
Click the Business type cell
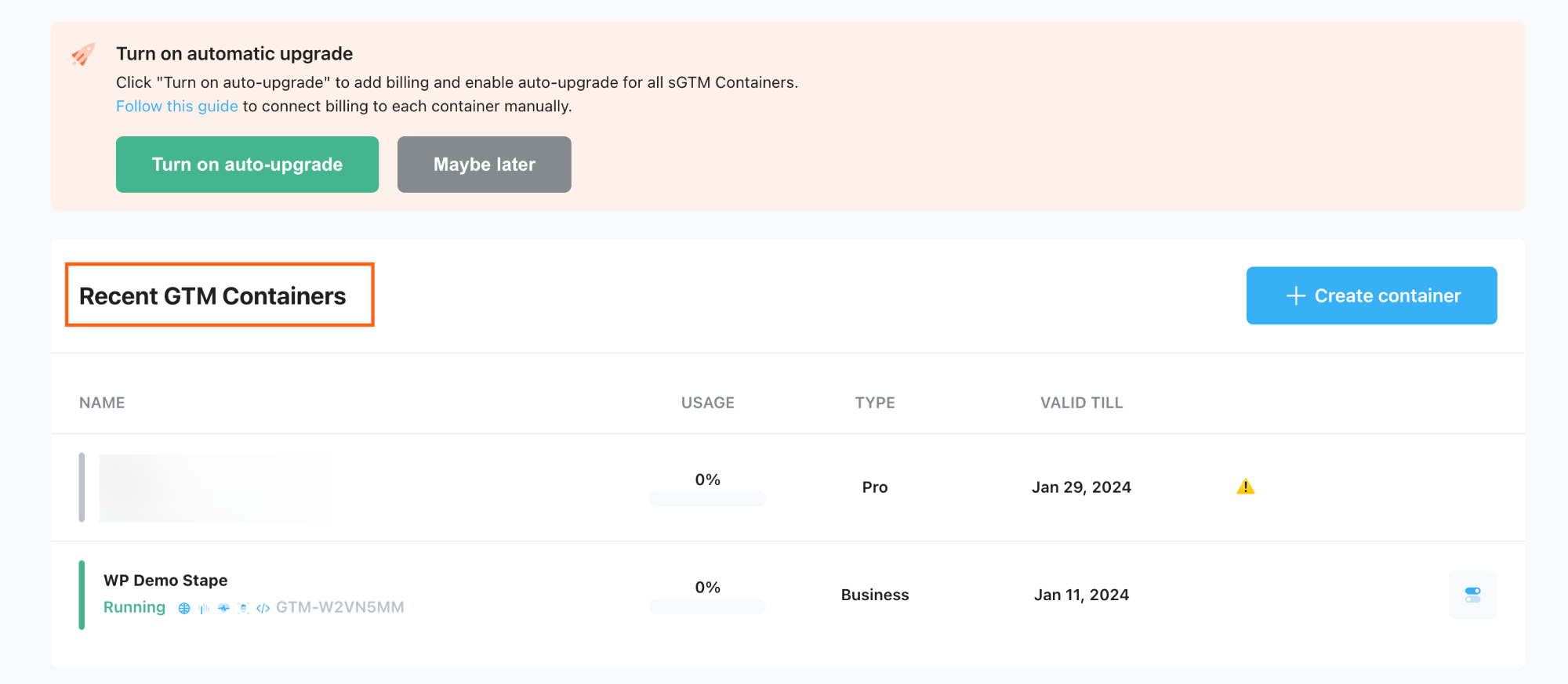875,595
